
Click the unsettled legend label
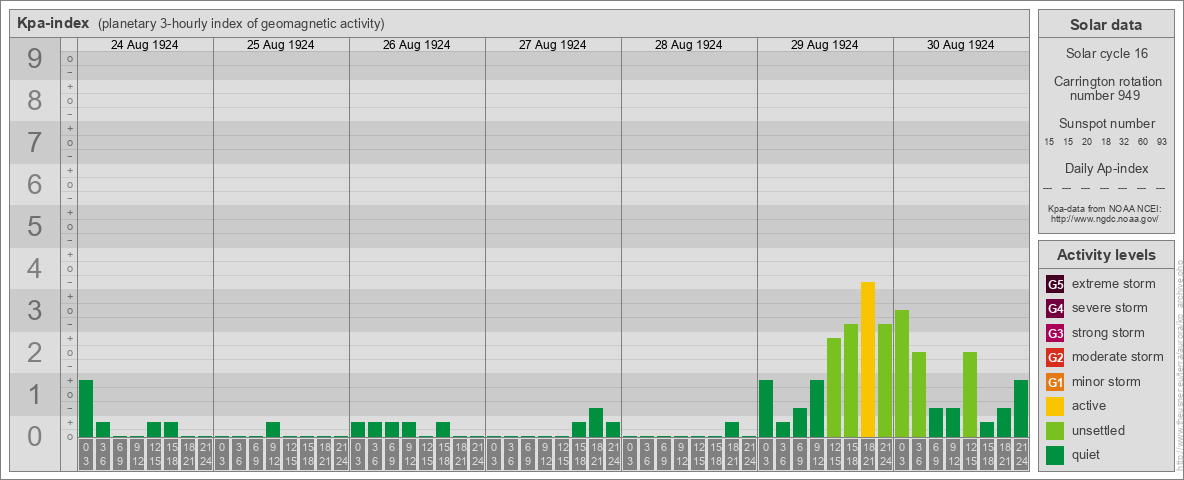(x=1098, y=430)
